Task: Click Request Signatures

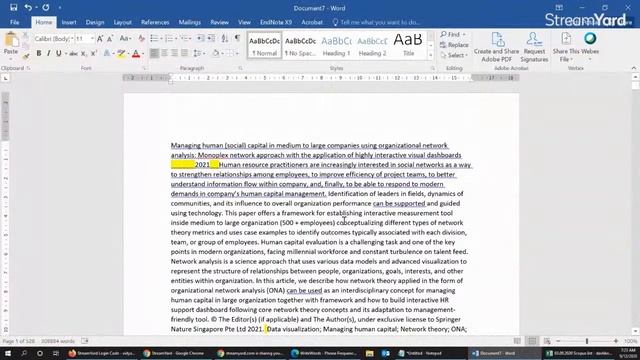Action: pyautogui.click(x=534, y=47)
